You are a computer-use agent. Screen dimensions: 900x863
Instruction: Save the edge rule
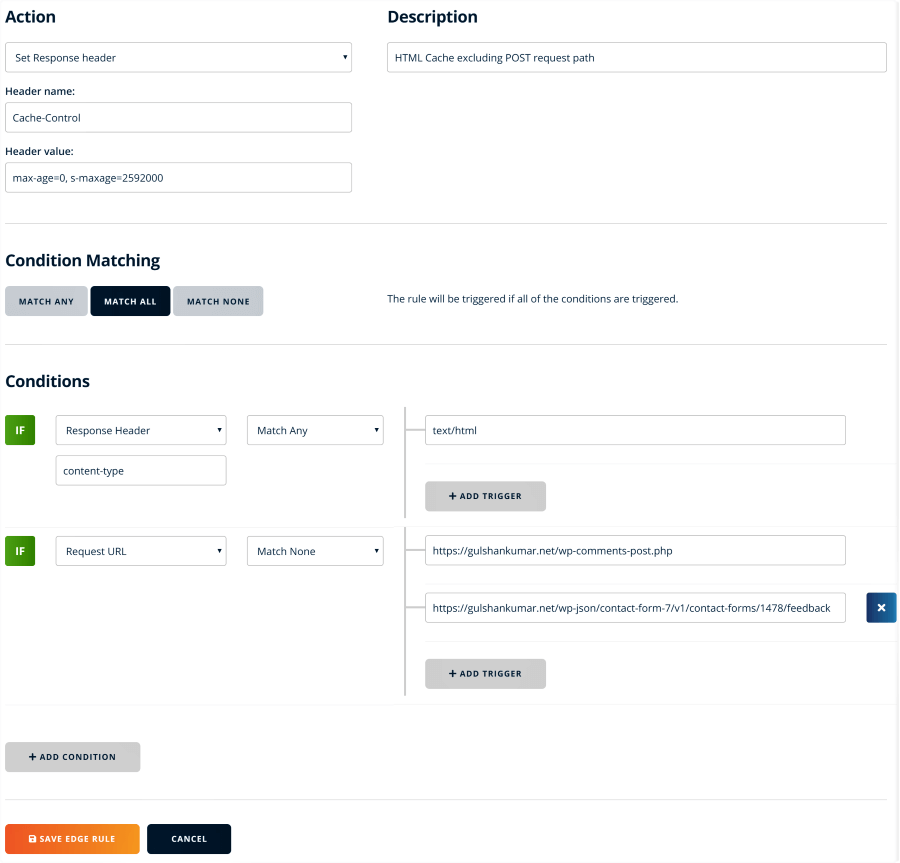click(x=72, y=839)
